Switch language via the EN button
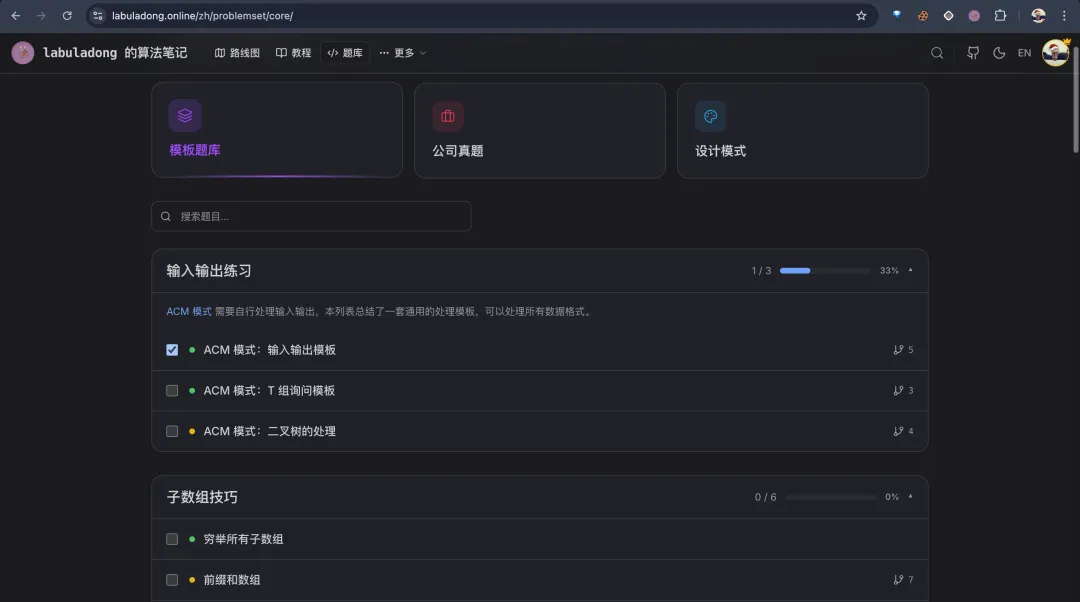This screenshot has width=1080, height=602. pos(1022,52)
